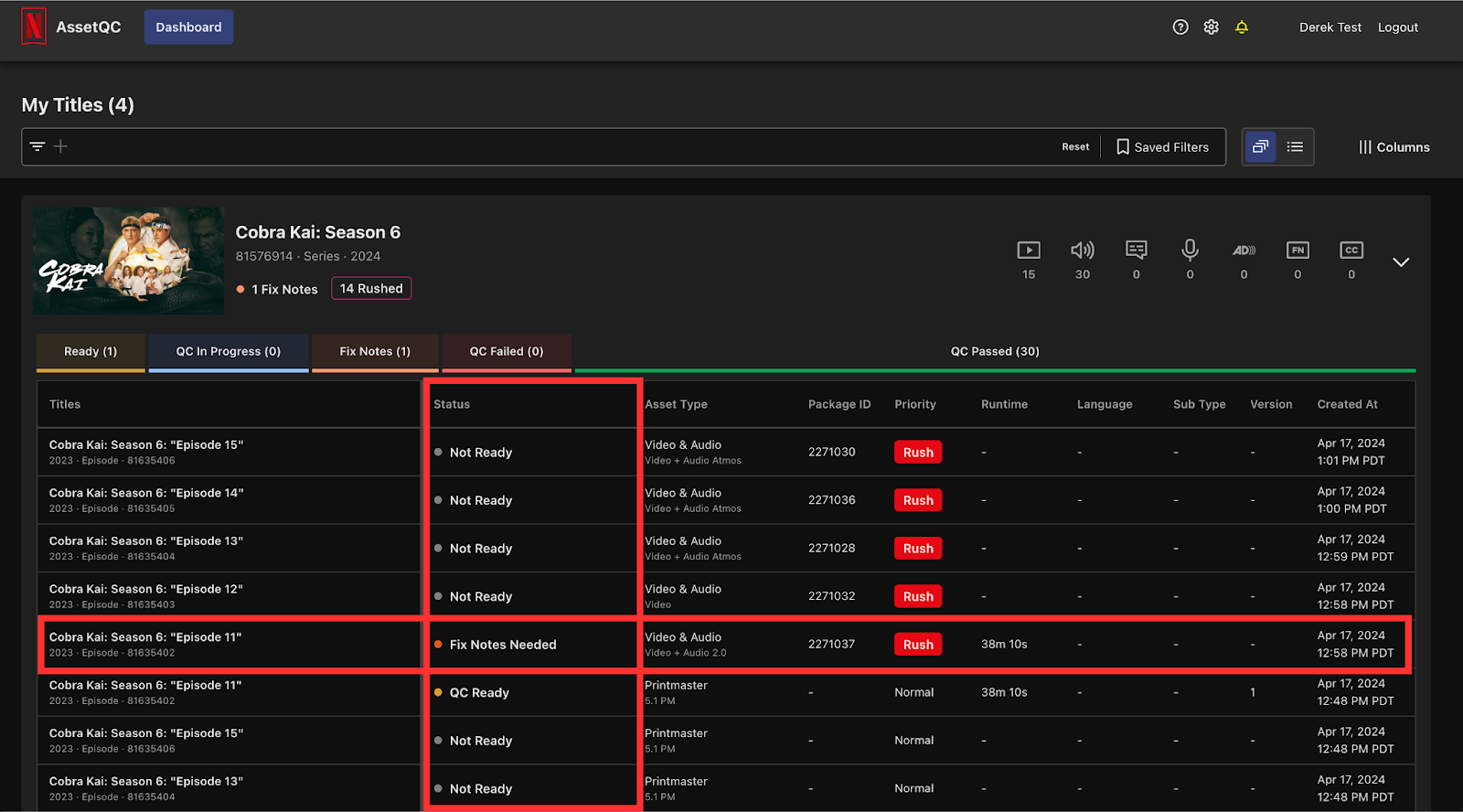The height and width of the screenshot is (812, 1463).
Task: Click the Netflix N logo
Action: click(34, 27)
